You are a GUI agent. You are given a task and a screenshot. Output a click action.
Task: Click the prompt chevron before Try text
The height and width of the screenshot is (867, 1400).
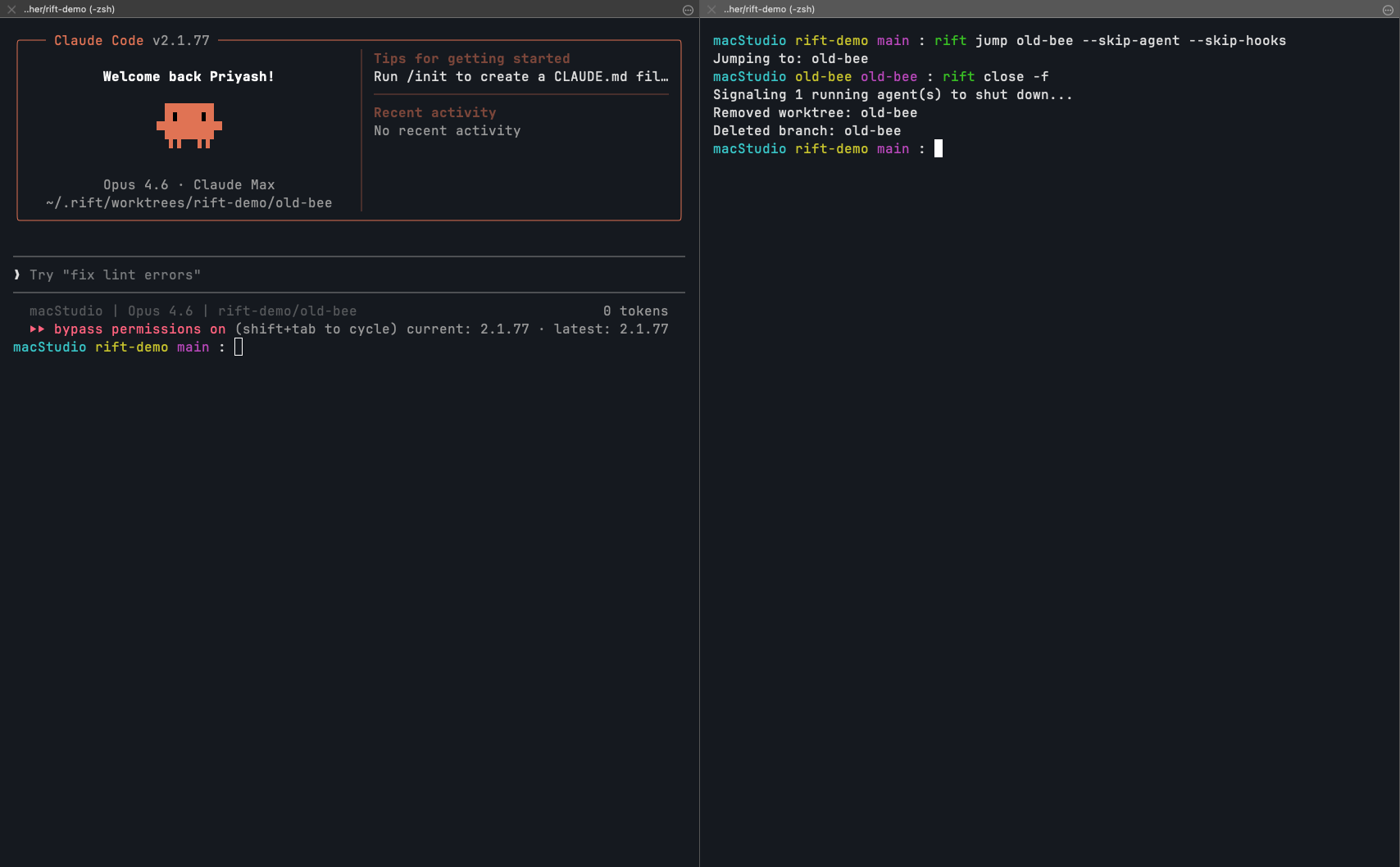[x=17, y=275]
